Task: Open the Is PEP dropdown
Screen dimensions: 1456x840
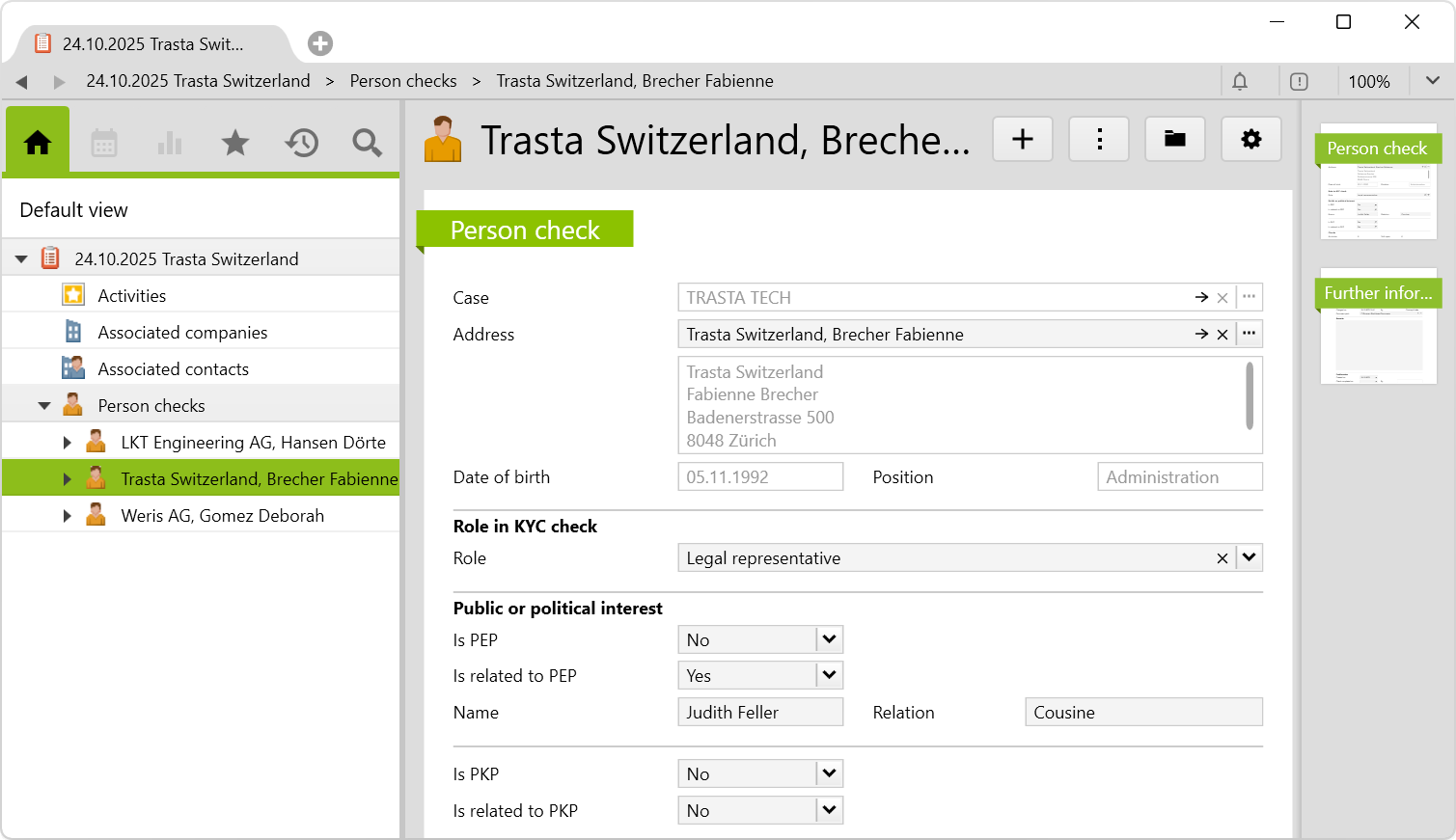Action: 829,639
